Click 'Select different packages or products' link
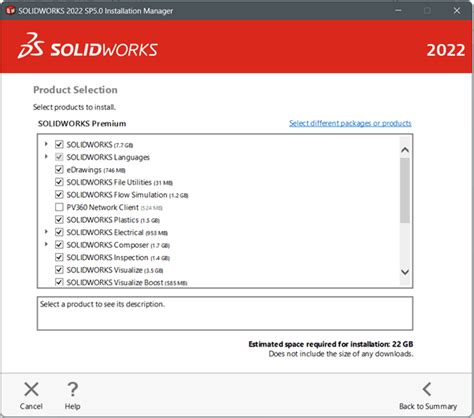474x418 pixels. coord(350,123)
